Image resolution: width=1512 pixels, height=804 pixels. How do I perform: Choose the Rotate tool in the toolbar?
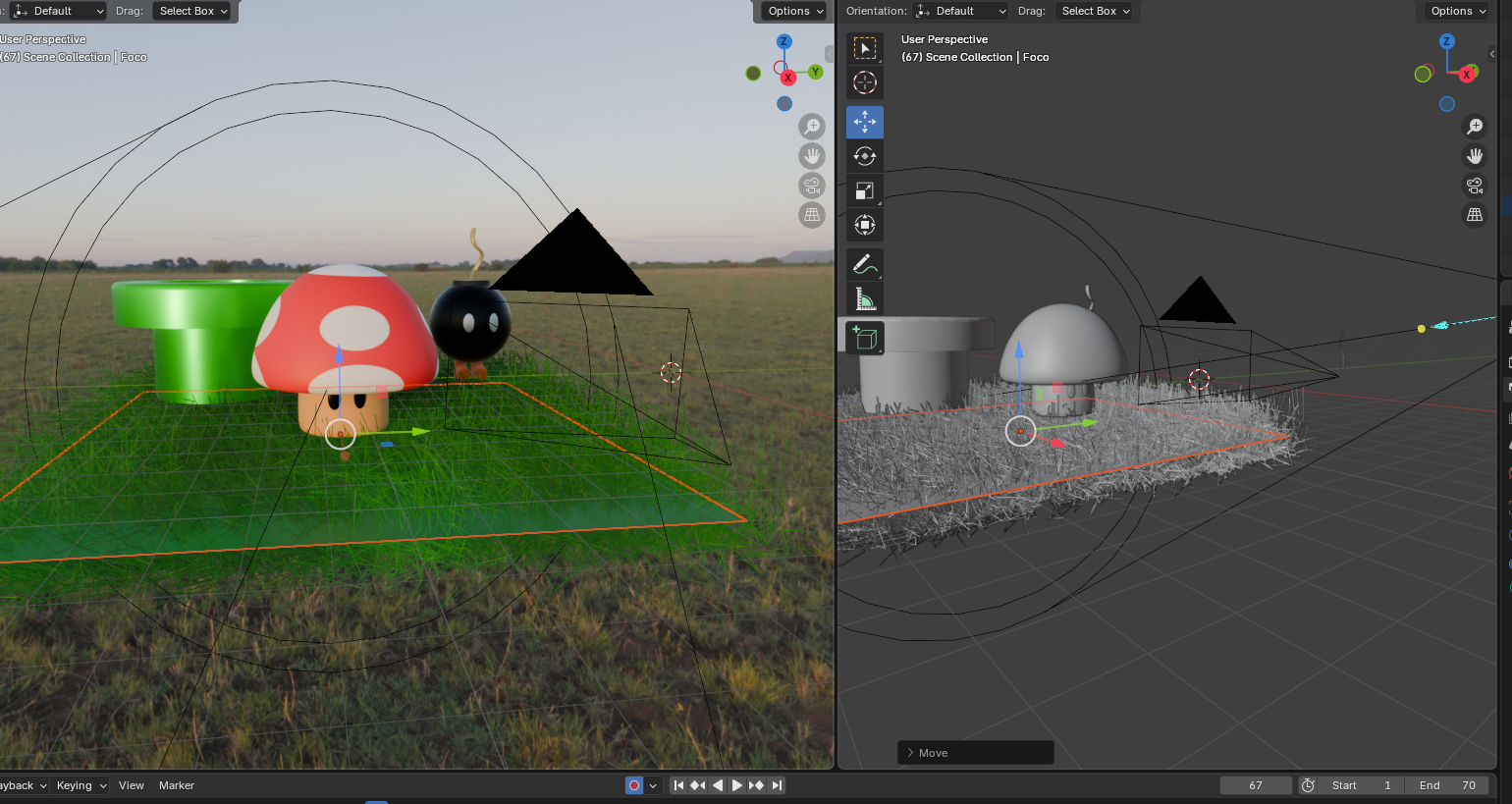click(865, 156)
